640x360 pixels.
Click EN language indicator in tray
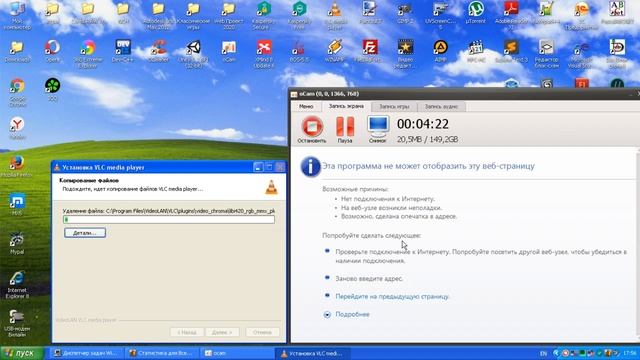(543, 353)
